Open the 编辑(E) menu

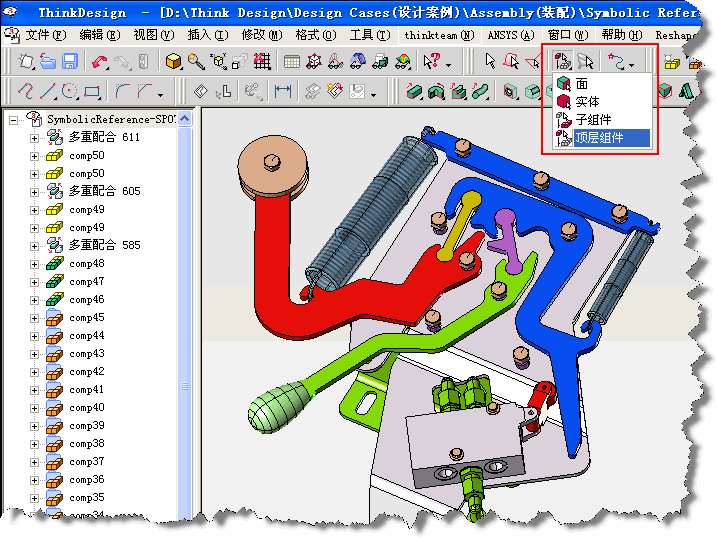pos(99,35)
